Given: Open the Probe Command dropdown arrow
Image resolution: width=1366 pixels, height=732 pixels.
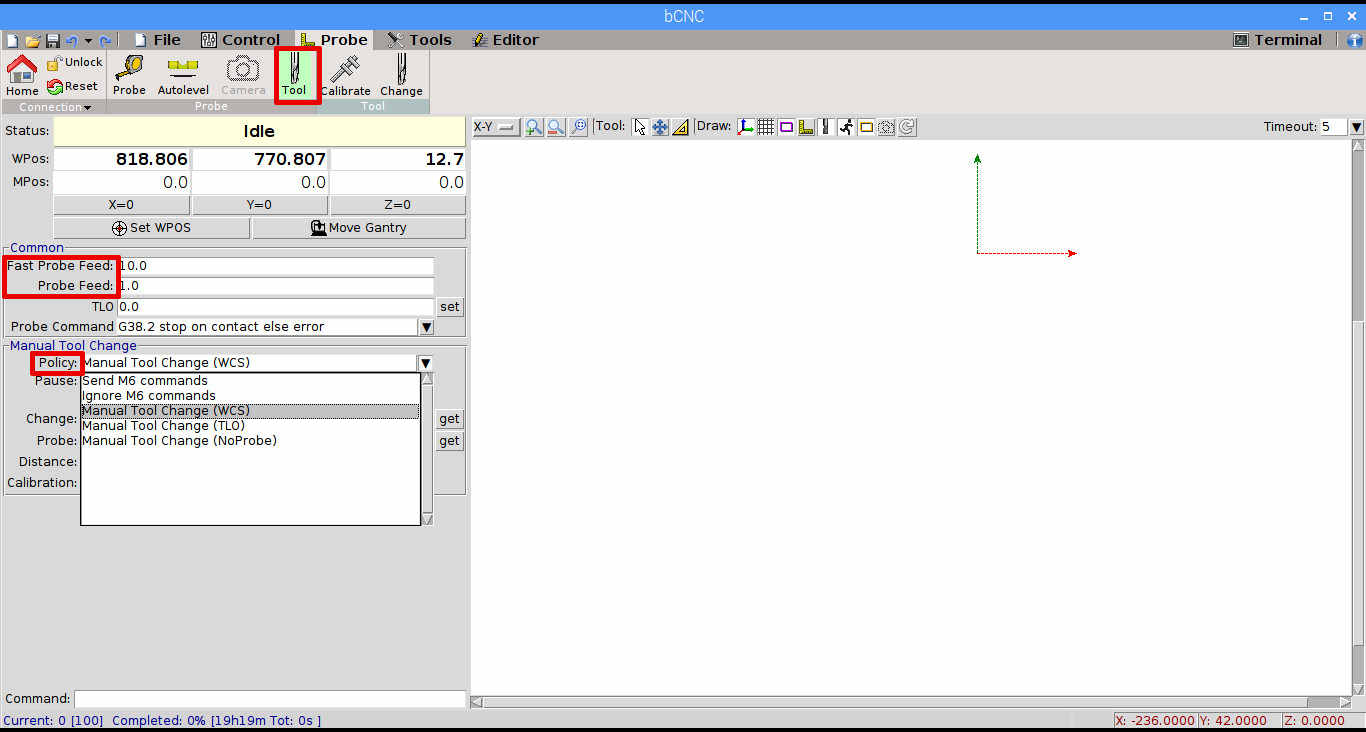Looking at the screenshot, I should 426,327.
